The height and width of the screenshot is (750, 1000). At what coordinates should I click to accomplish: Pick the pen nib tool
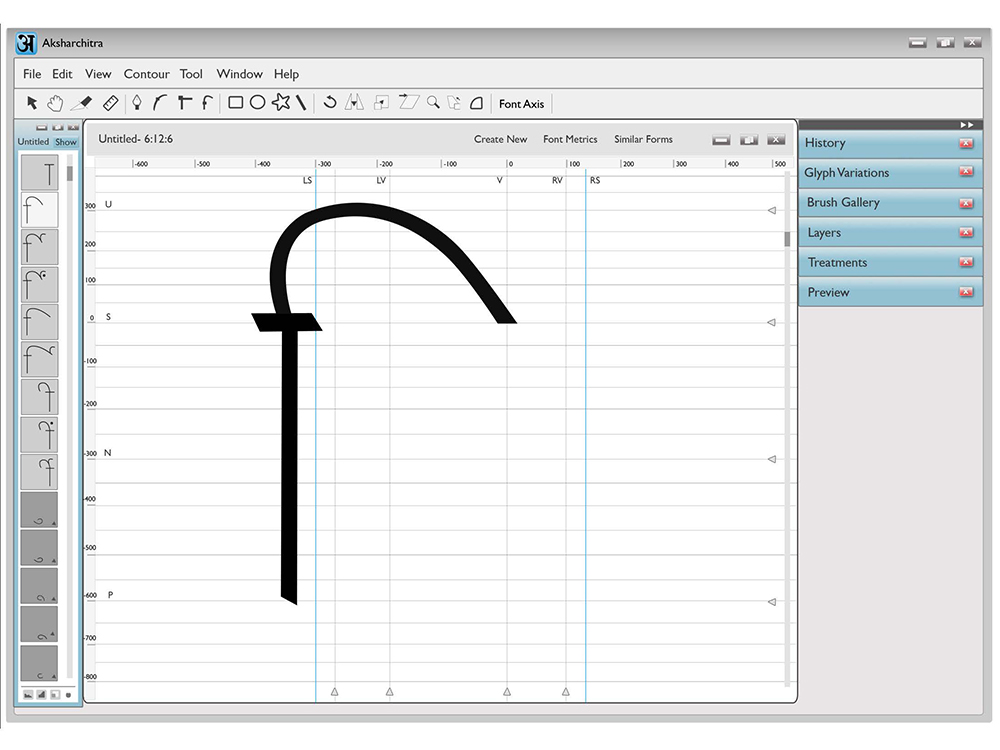136,103
